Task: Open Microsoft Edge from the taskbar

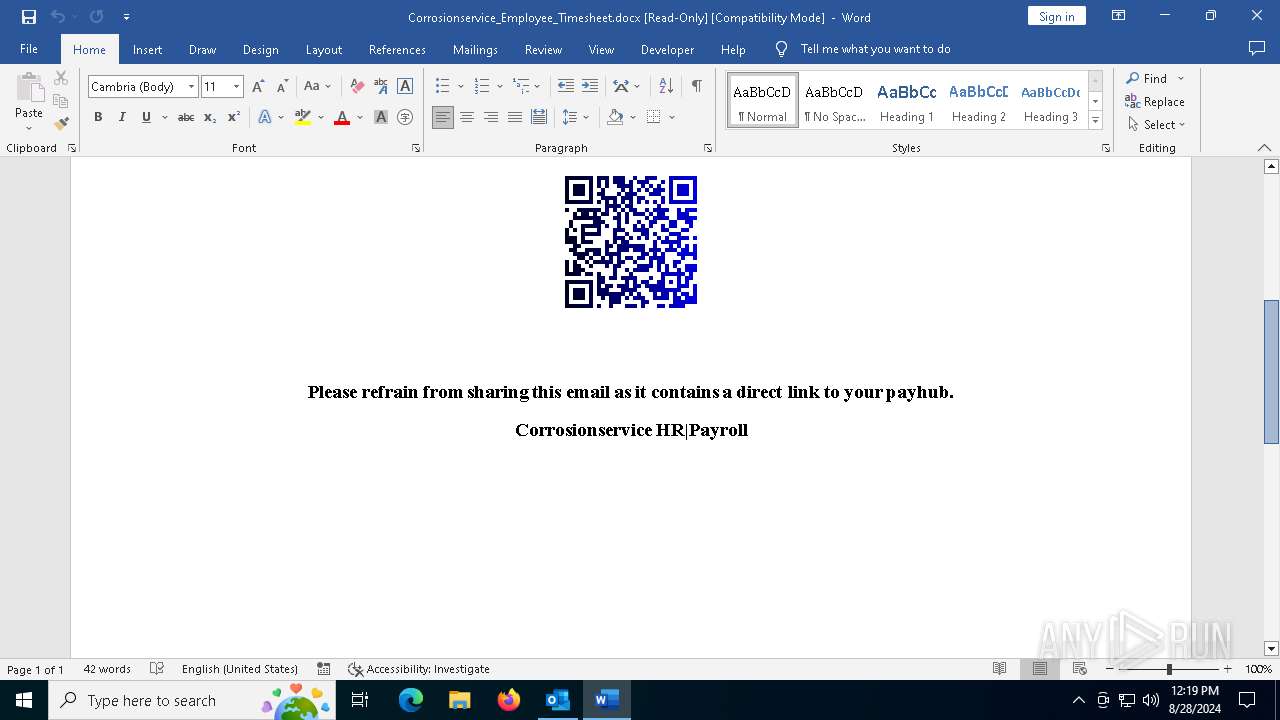Action: 411,700
